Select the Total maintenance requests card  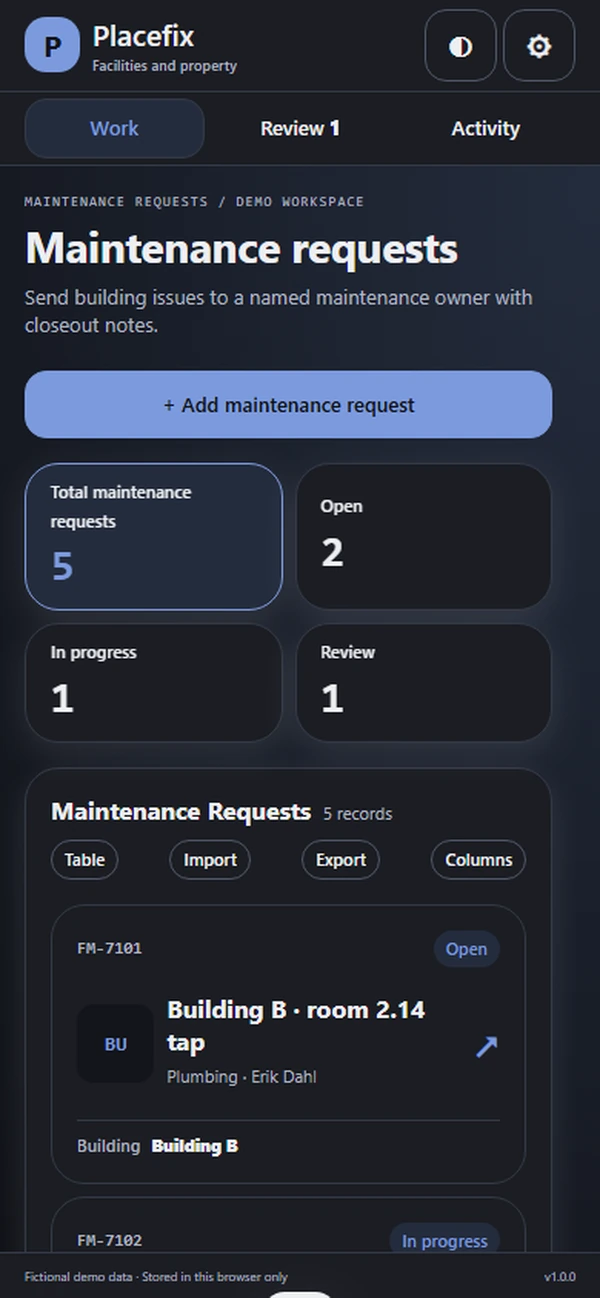154,536
